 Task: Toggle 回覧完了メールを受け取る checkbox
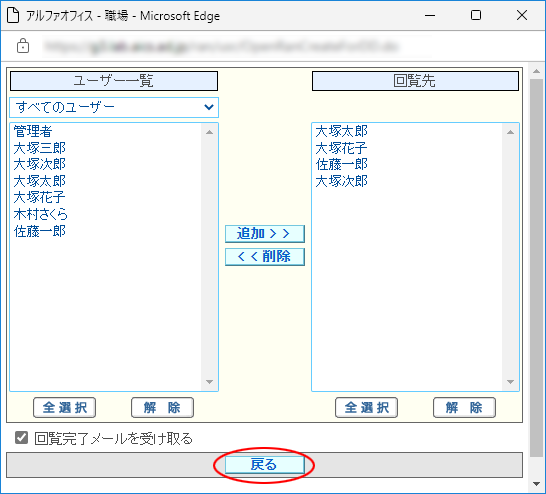[x=22, y=438]
